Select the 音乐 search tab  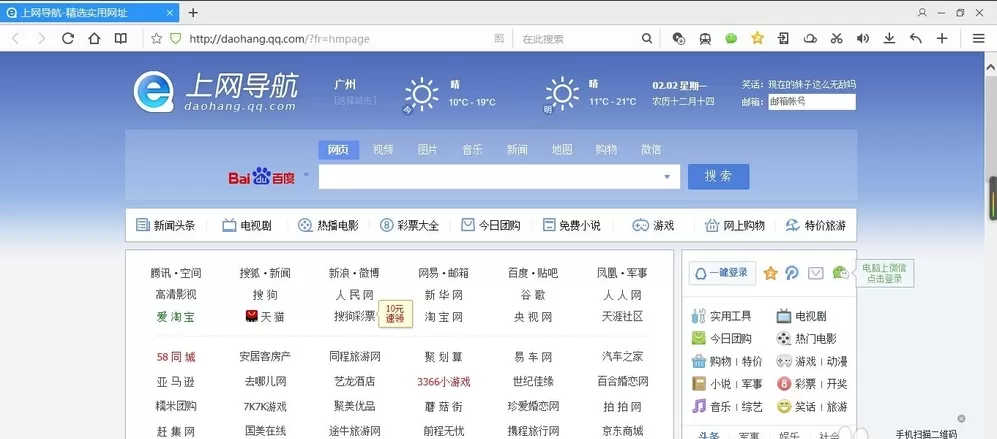click(472, 150)
